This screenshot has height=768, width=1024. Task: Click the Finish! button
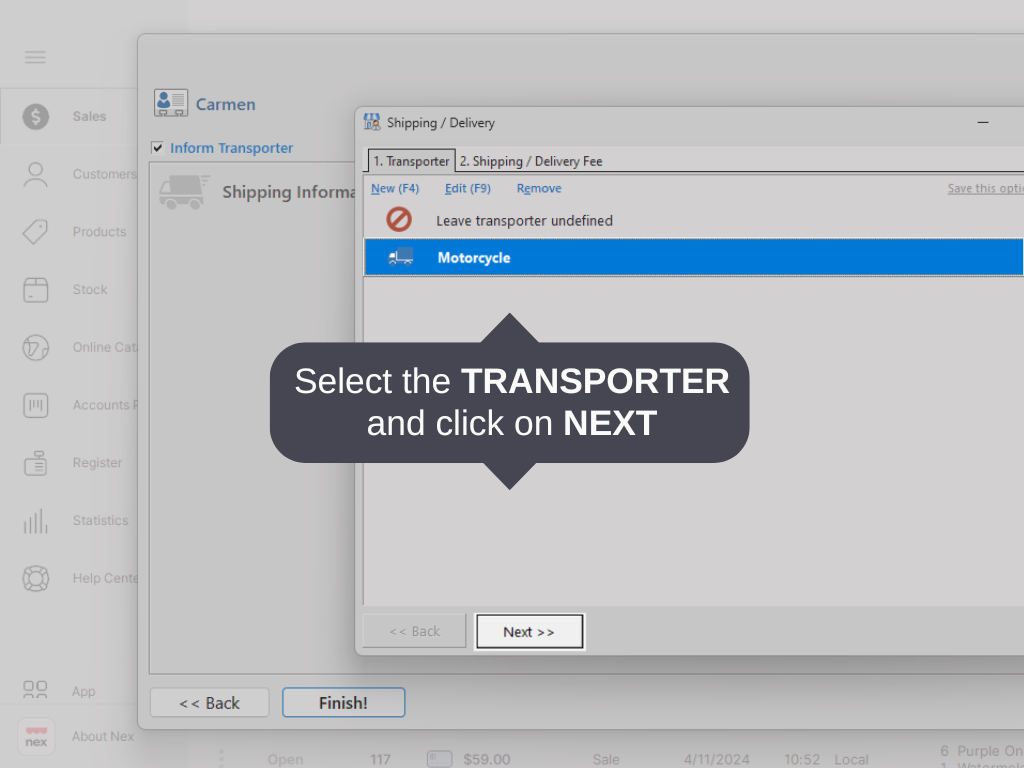(x=343, y=702)
